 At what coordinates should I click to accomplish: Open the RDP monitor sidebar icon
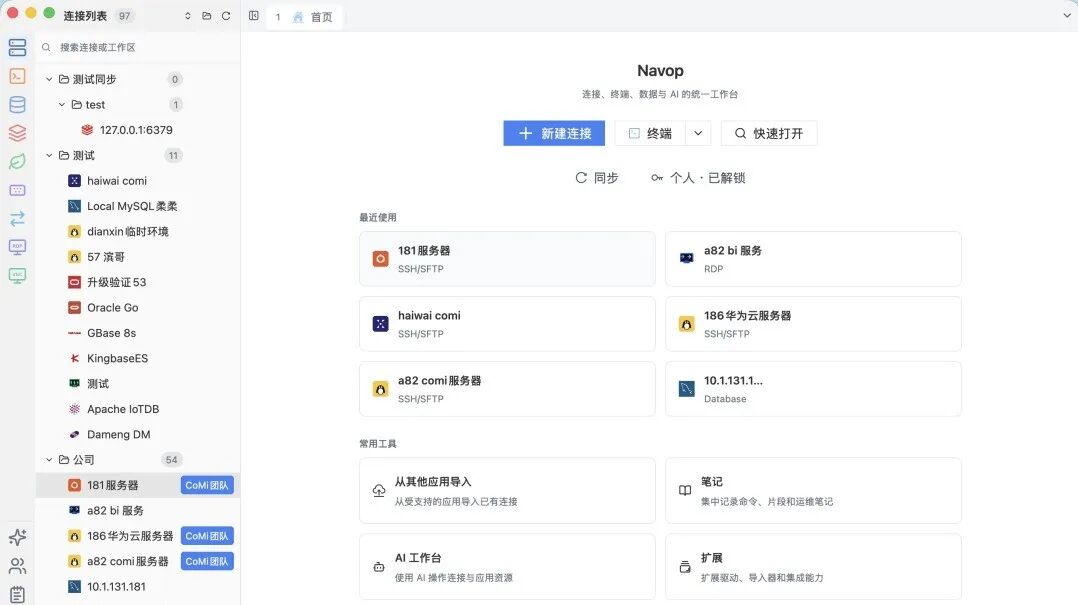click(17, 247)
